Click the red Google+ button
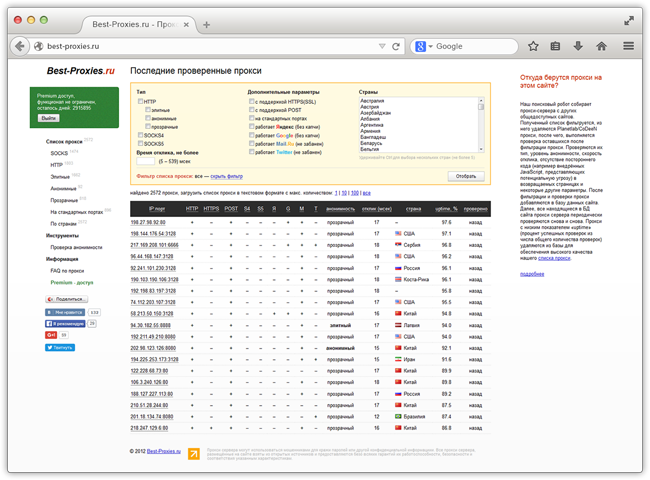The image size is (650, 480). pyautogui.click(x=51, y=335)
